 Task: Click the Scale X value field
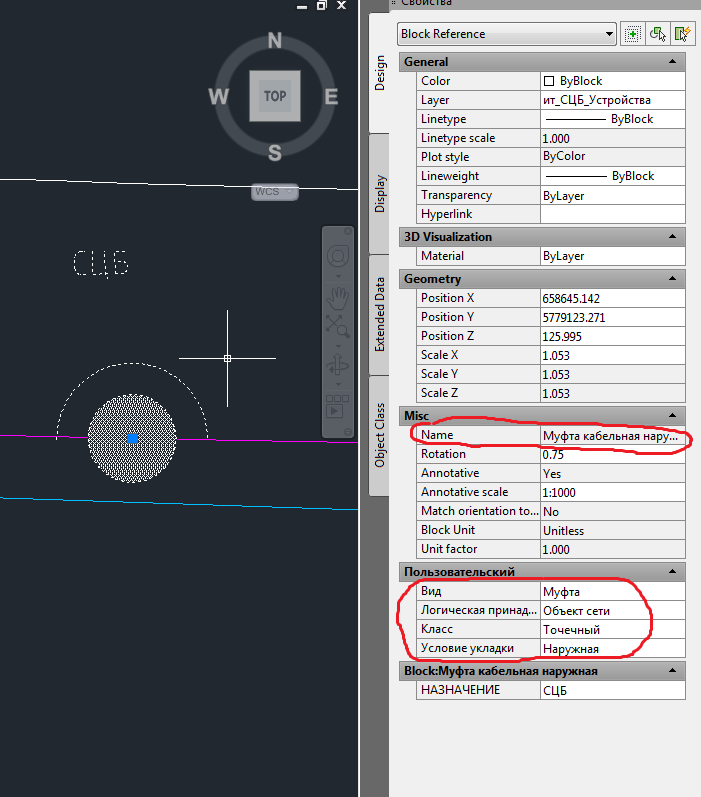coord(613,355)
